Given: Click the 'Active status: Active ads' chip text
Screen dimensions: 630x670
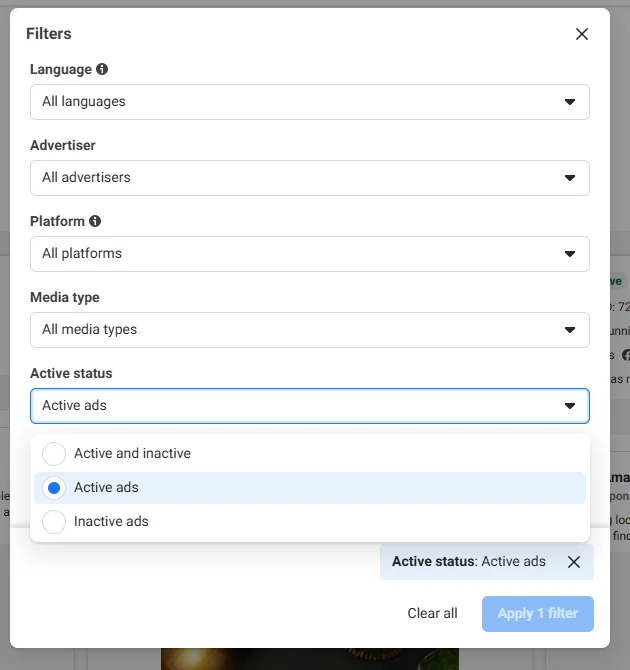Looking at the screenshot, I should pyautogui.click(x=469, y=561).
